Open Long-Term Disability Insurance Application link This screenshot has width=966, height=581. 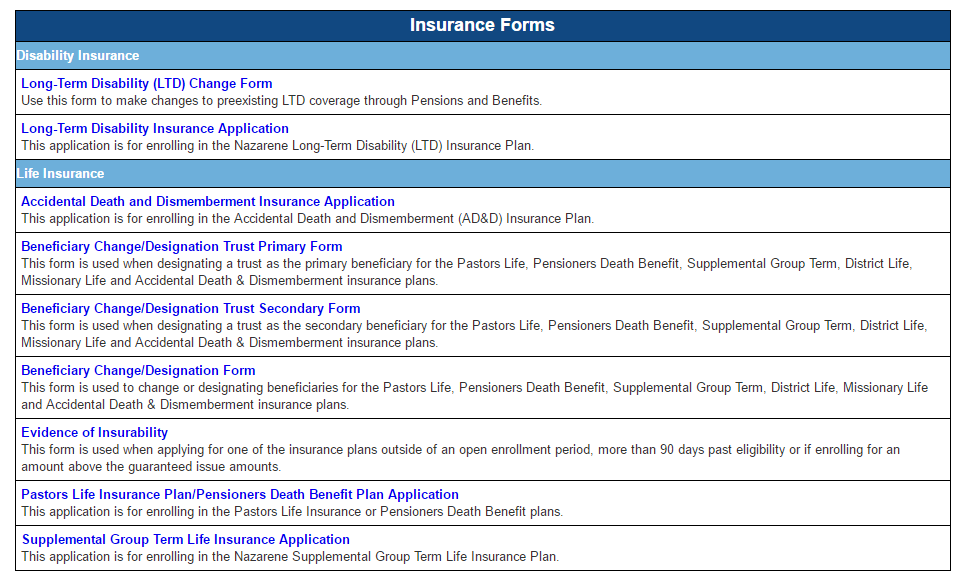coord(155,129)
